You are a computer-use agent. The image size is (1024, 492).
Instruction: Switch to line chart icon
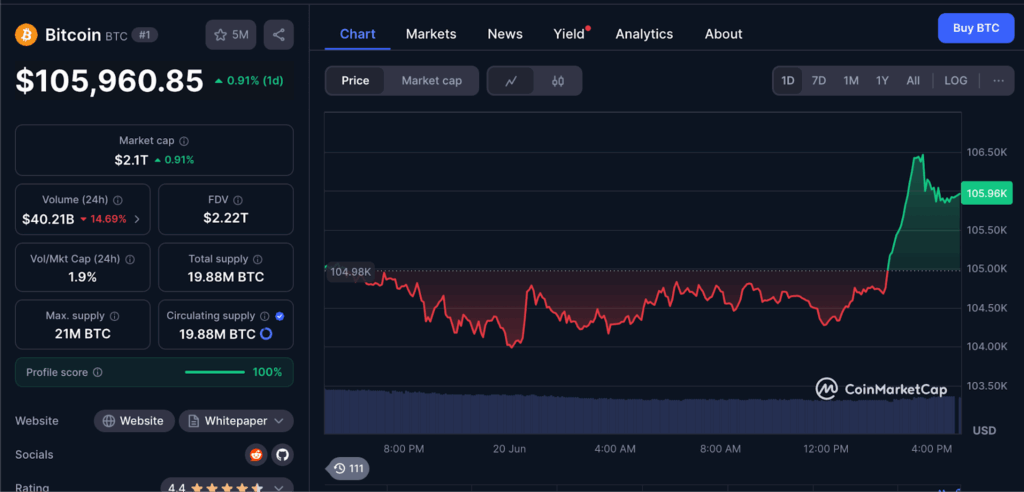tap(511, 81)
